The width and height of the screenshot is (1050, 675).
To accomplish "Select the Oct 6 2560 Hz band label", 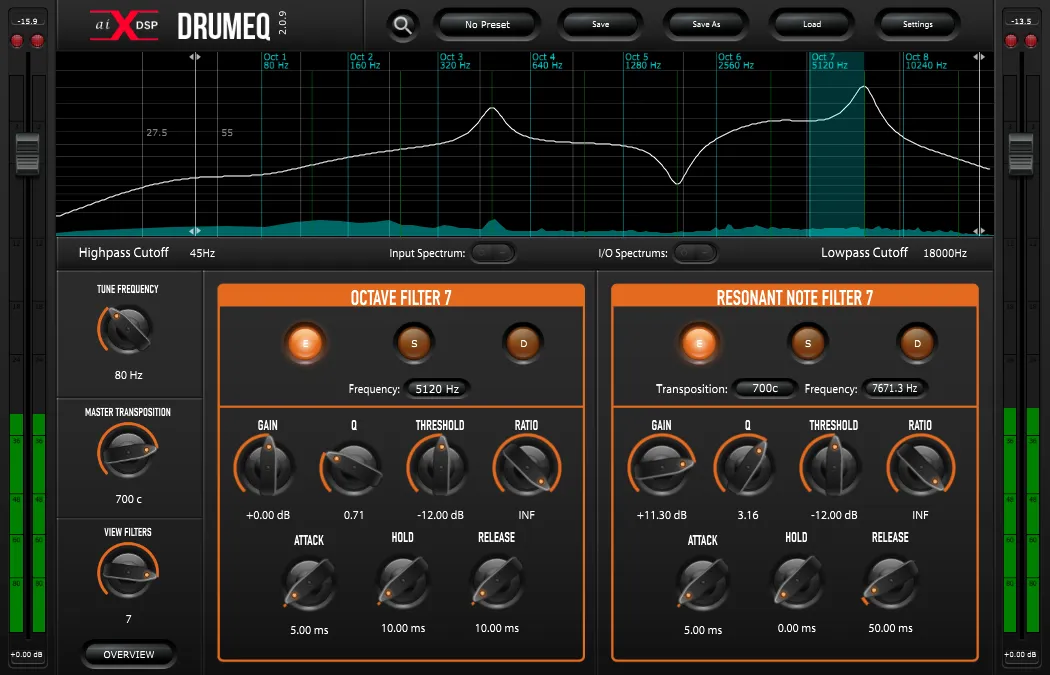I will click(736, 61).
